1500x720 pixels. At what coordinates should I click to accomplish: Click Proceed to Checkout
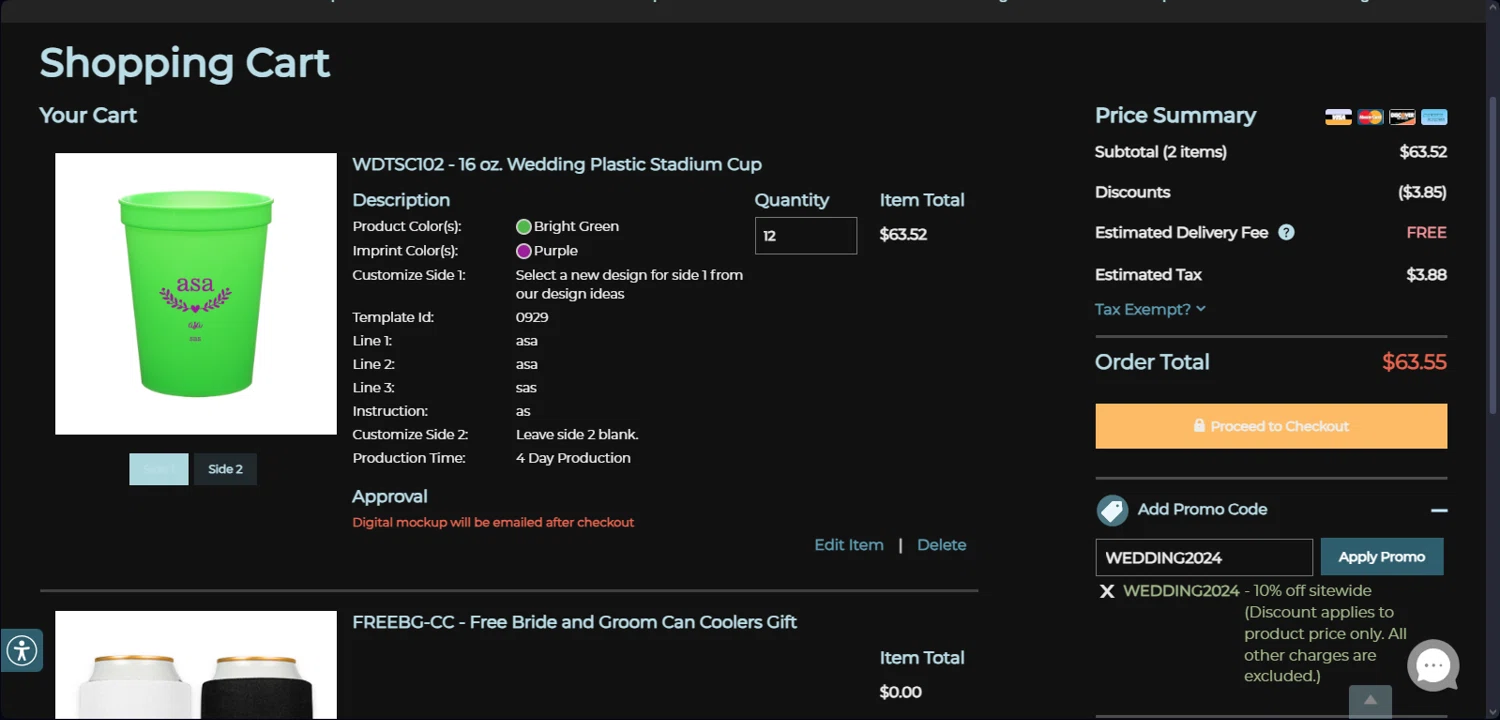(x=1270, y=426)
